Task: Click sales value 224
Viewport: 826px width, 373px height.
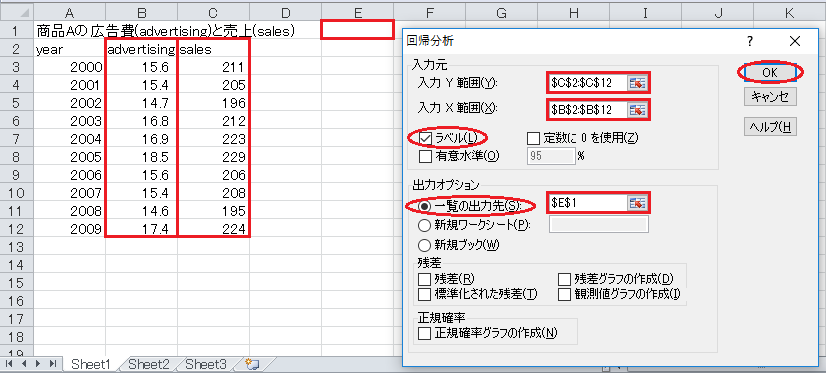Action: pyautogui.click(x=213, y=229)
